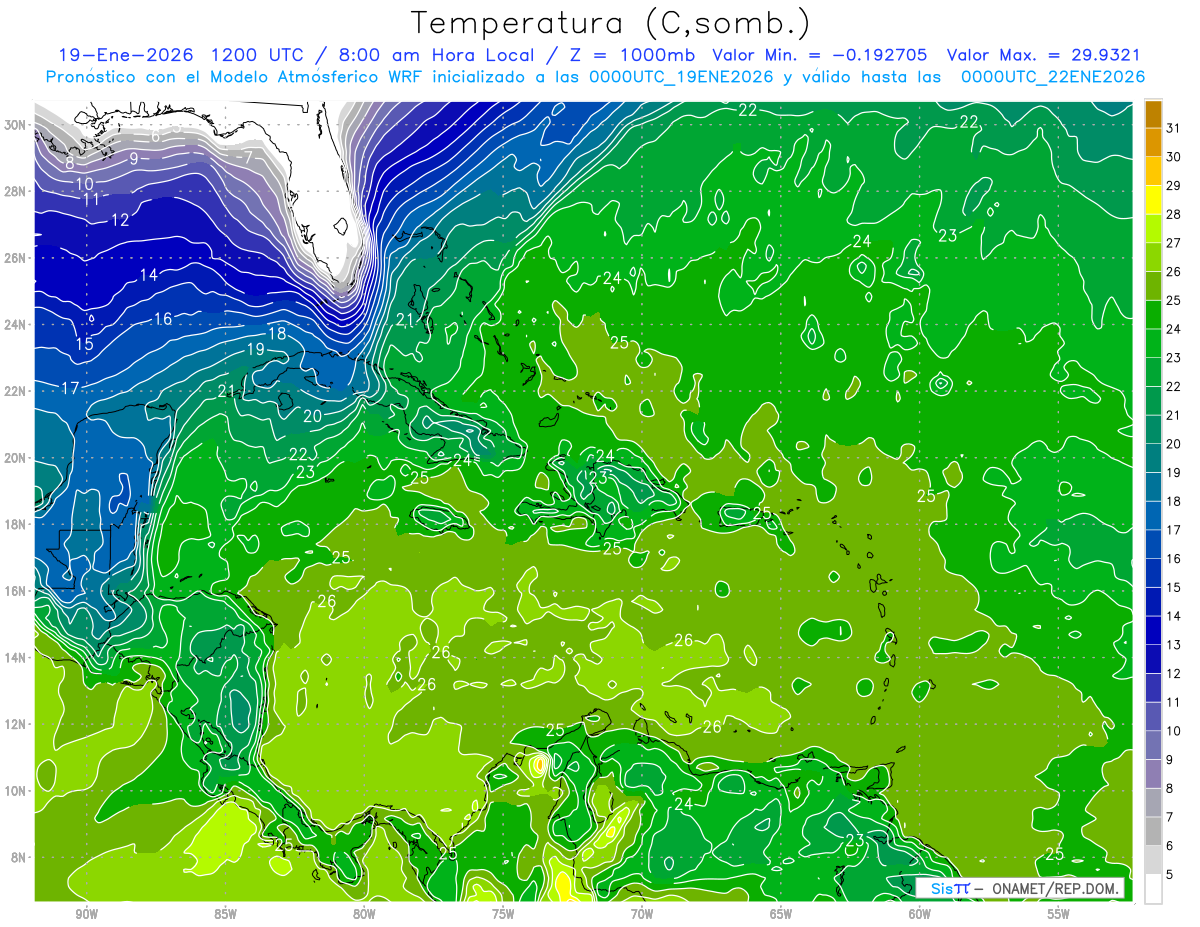
Task: Click the '16' contour label on the map
Action: [163, 319]
